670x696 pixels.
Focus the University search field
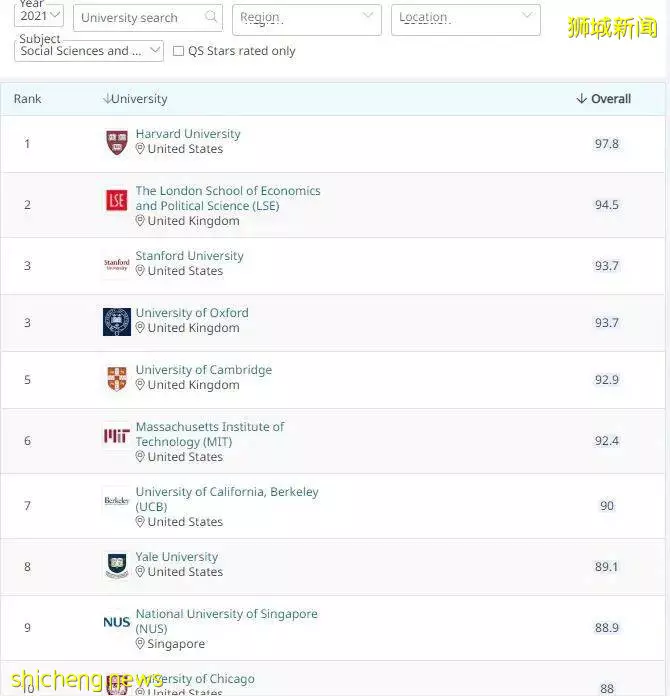[x=148, y=18]
